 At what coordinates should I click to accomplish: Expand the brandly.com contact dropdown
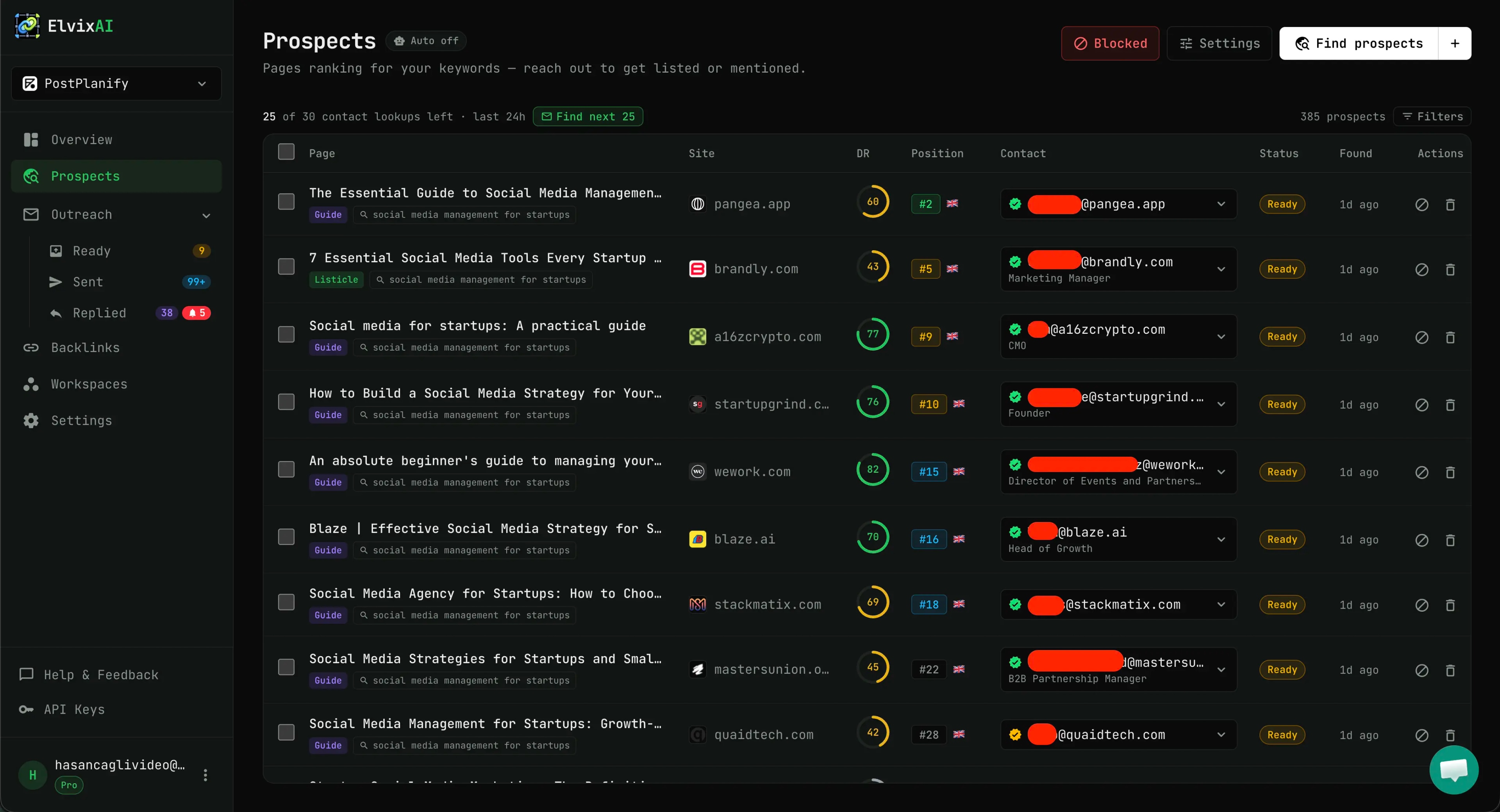1220,269
